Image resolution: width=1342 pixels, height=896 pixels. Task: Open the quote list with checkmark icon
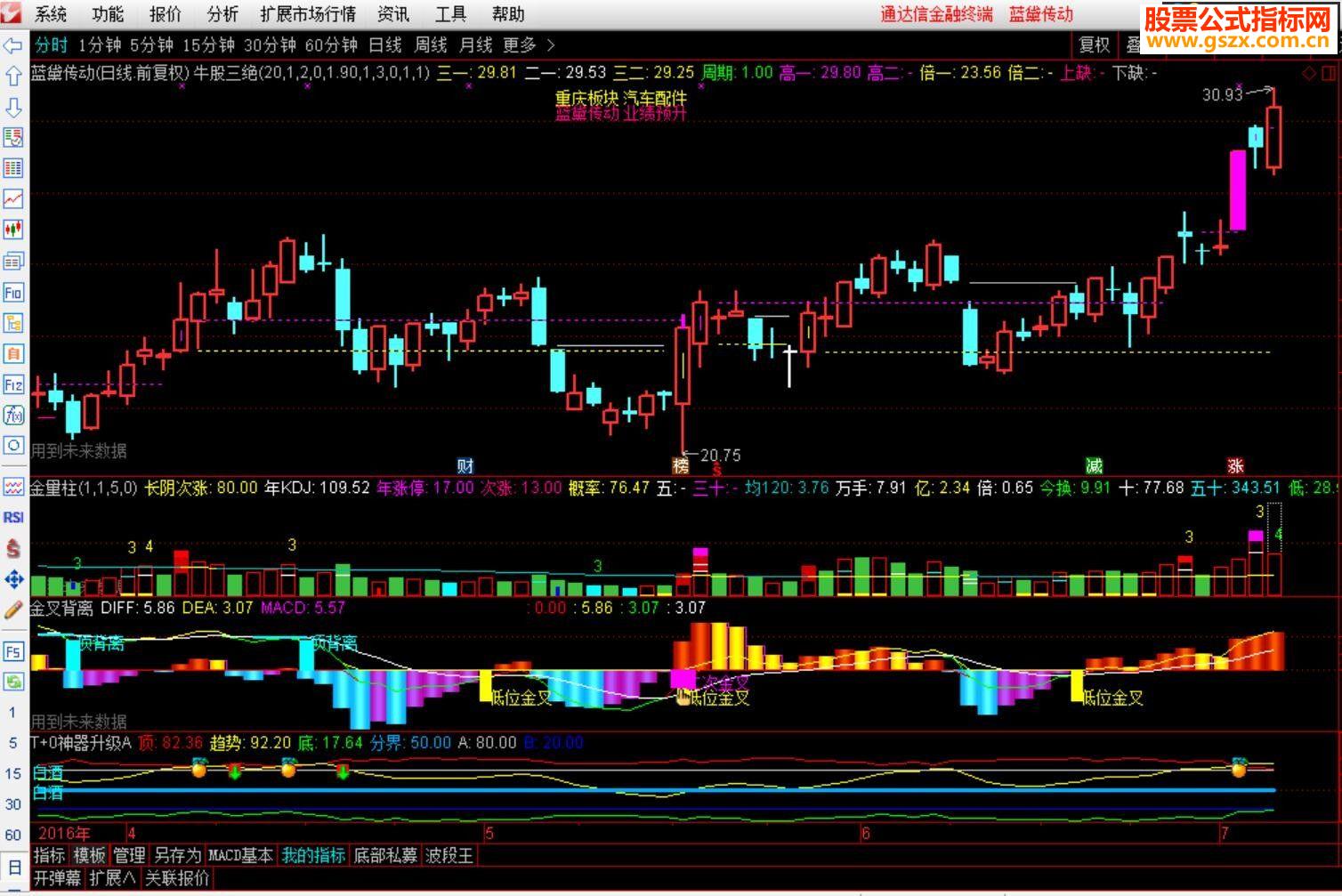13,138
